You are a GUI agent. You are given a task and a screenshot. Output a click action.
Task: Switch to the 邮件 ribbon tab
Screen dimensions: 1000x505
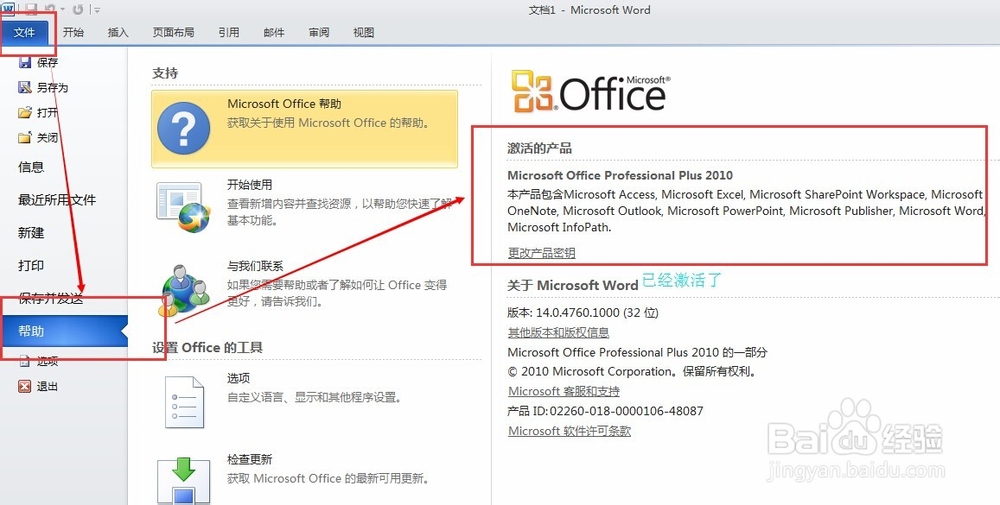pos(274,32)
